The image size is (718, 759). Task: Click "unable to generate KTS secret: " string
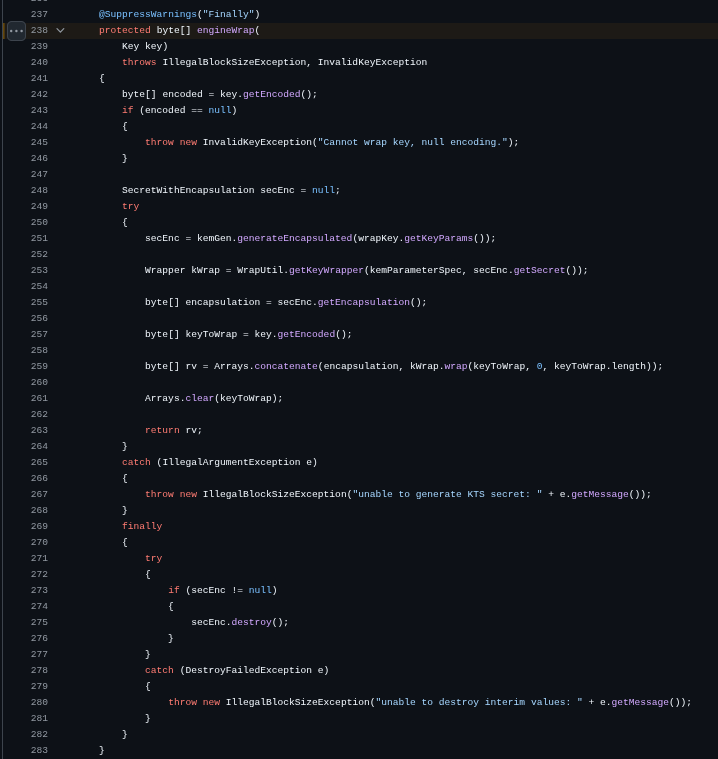pyautogui.click(x=447, y=494)
